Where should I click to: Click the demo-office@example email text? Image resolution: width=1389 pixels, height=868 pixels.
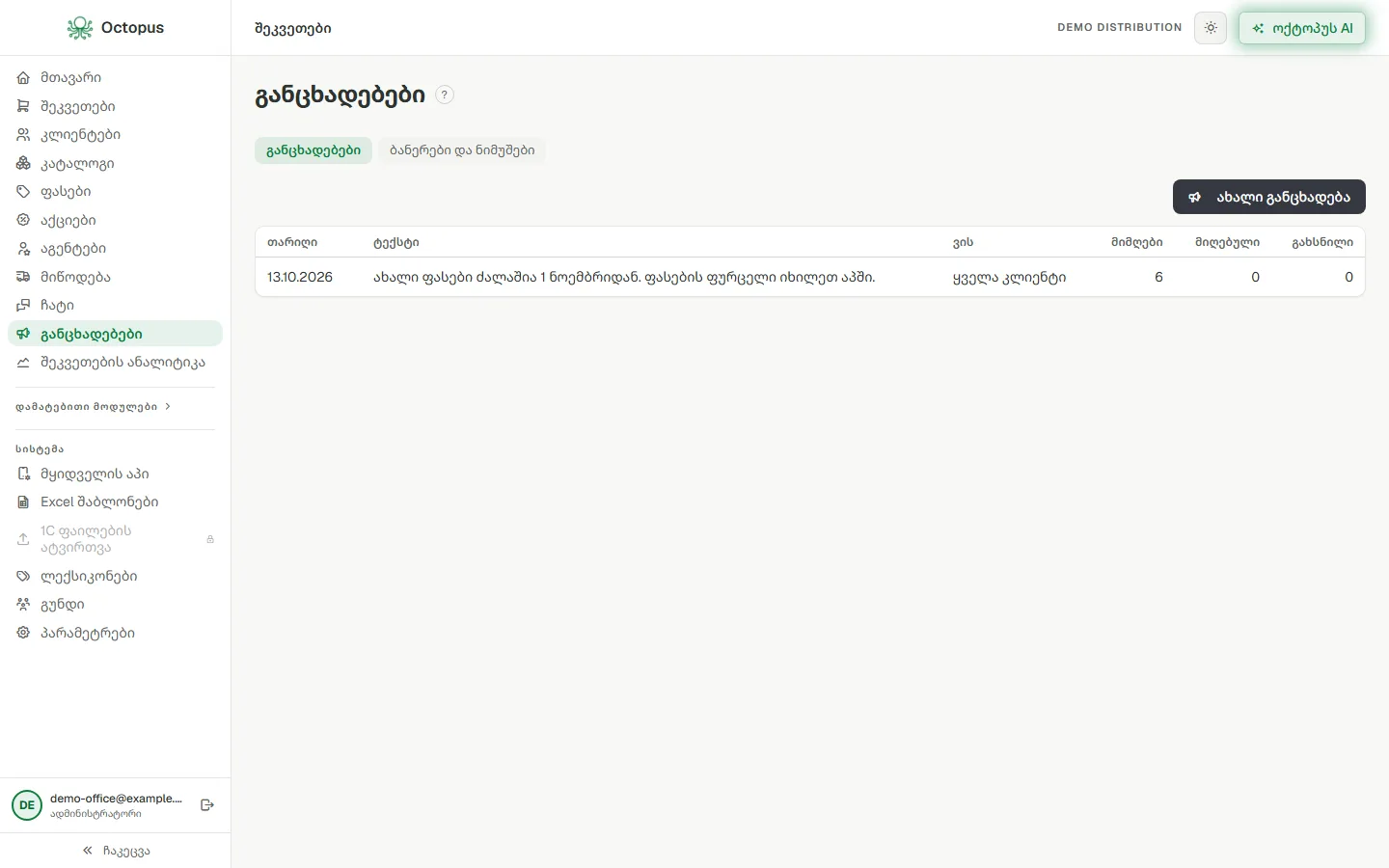(x=116, y=799)
